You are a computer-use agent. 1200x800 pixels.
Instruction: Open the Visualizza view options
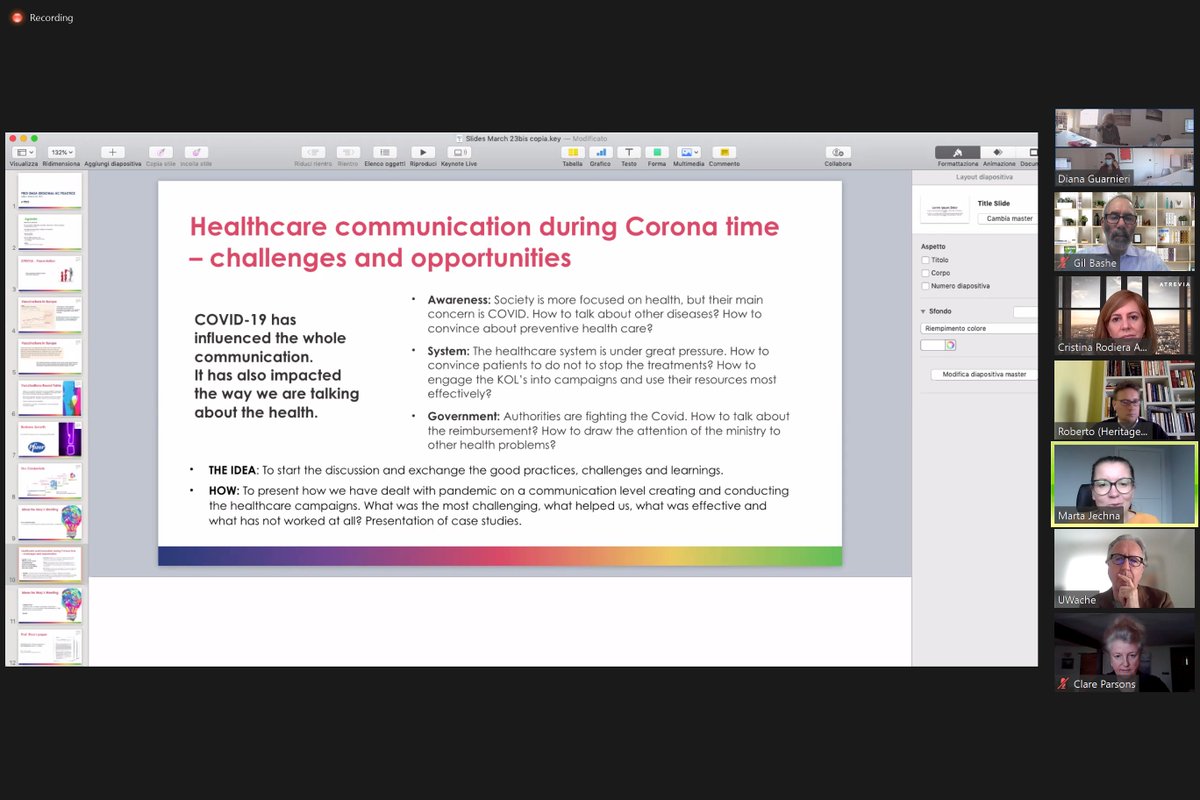24,152
